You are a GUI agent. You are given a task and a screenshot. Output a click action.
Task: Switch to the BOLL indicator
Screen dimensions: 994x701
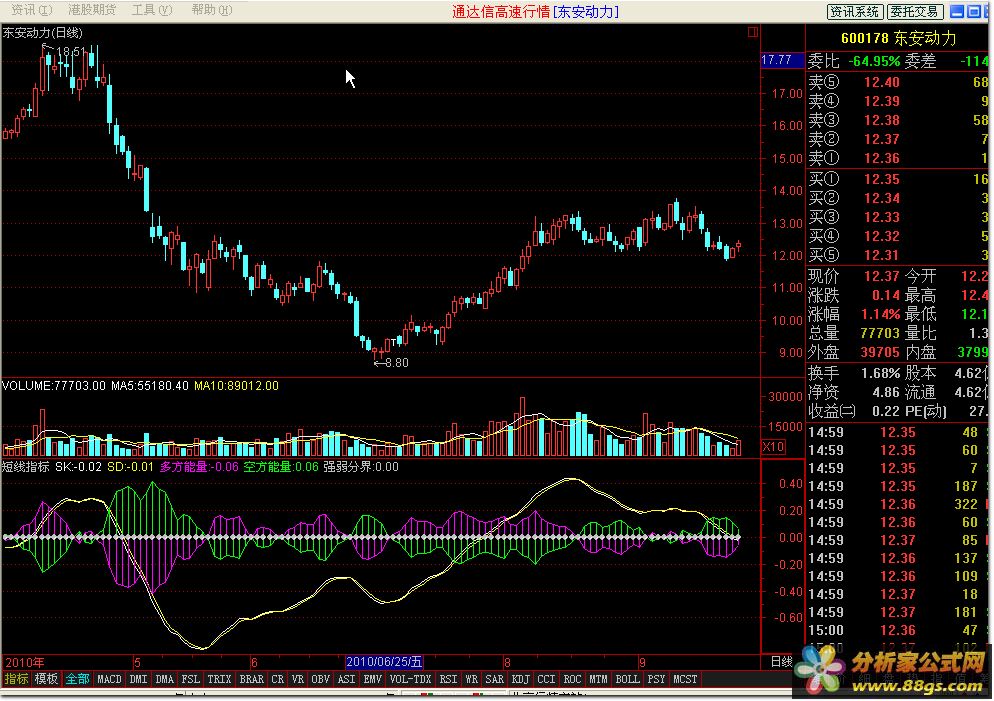tap(627, 679)
